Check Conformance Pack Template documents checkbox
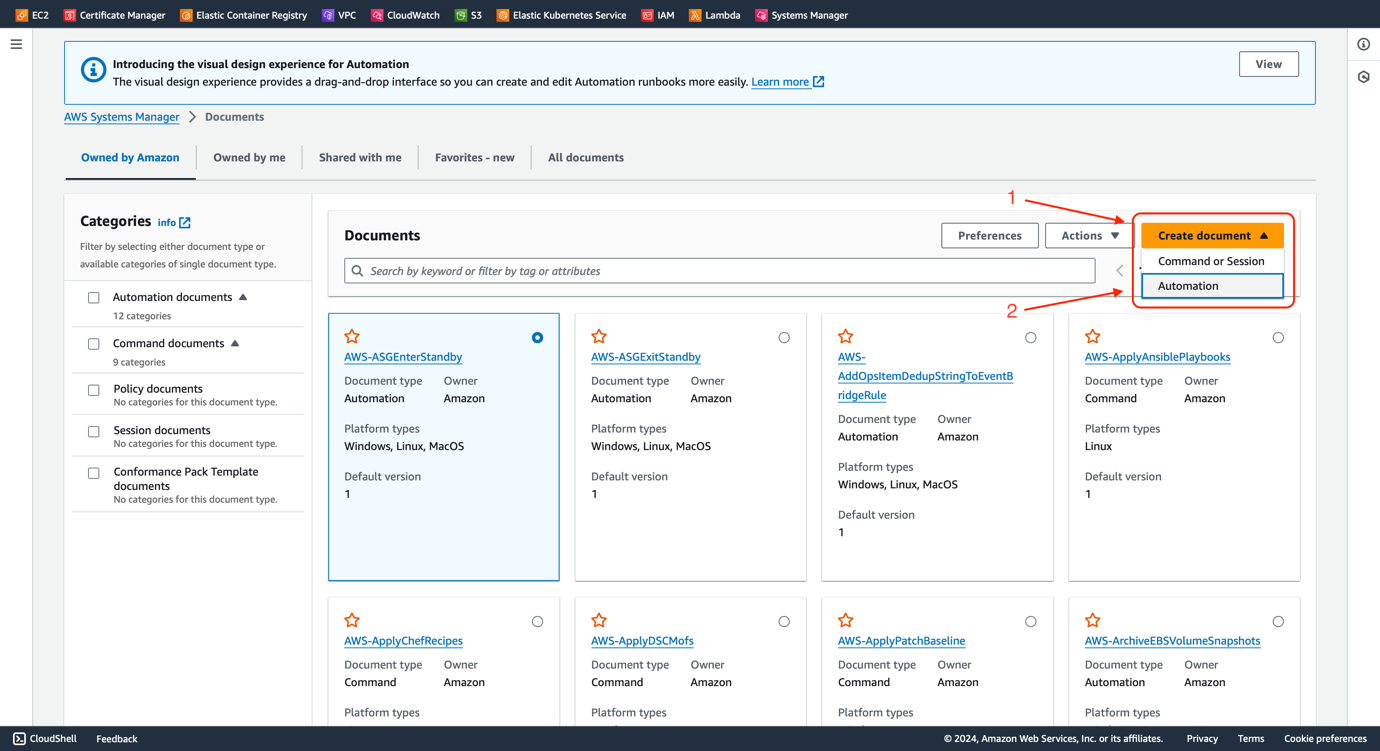 tap(94, 473)
